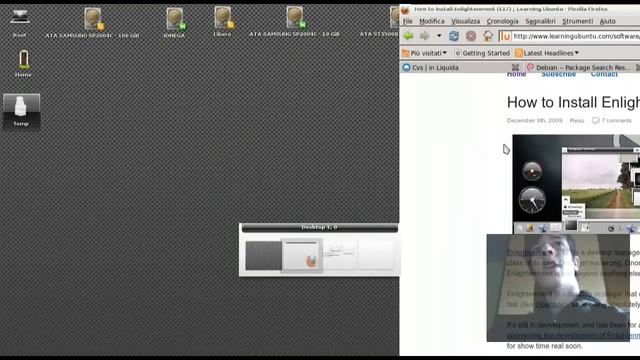The height and width of the screenshot is (360, 640).
Task: Open the Modifica menu
Action: 431,21
